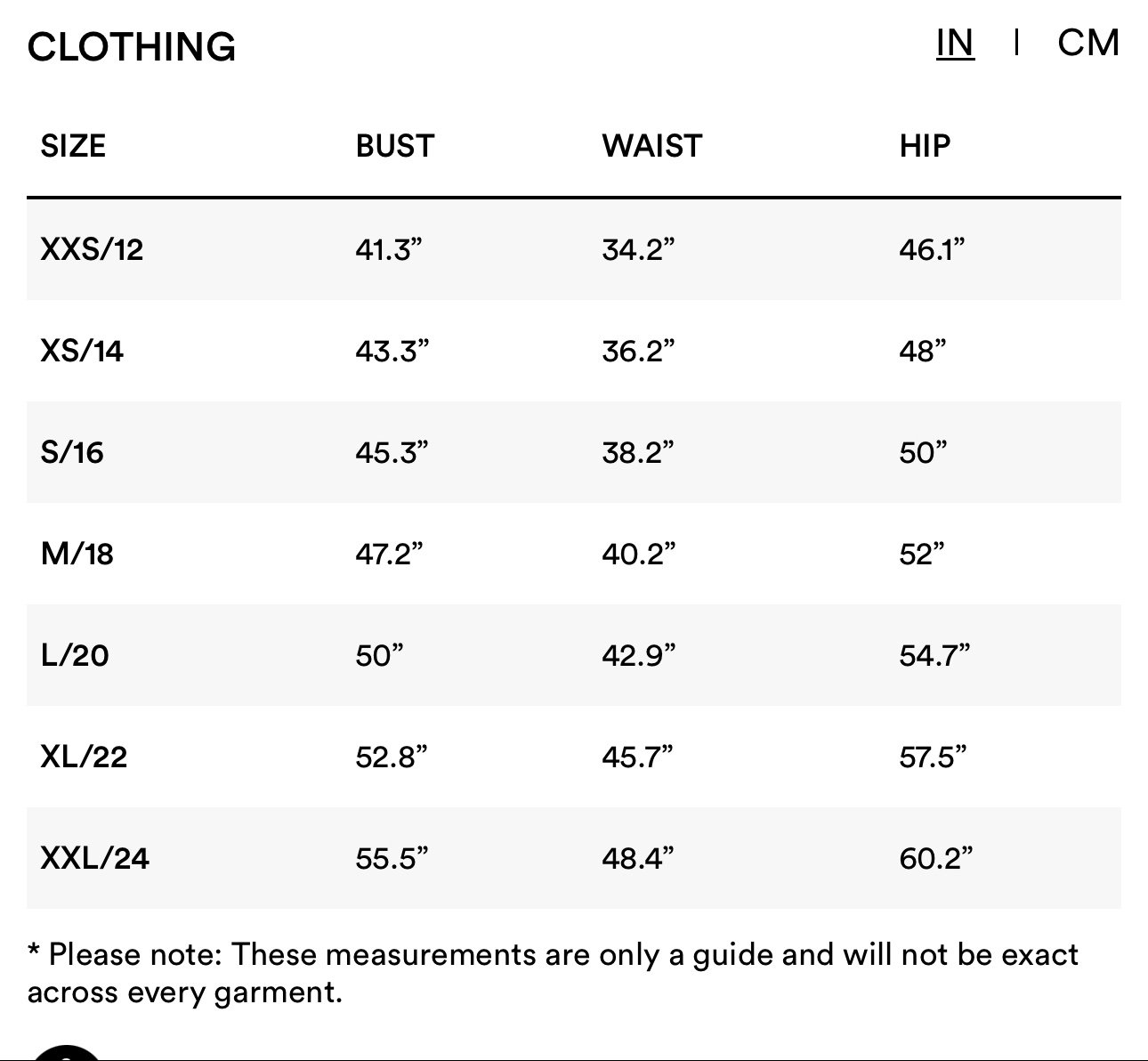Select the XXS/12 size row label
1148x1061 pixels.
92,249
